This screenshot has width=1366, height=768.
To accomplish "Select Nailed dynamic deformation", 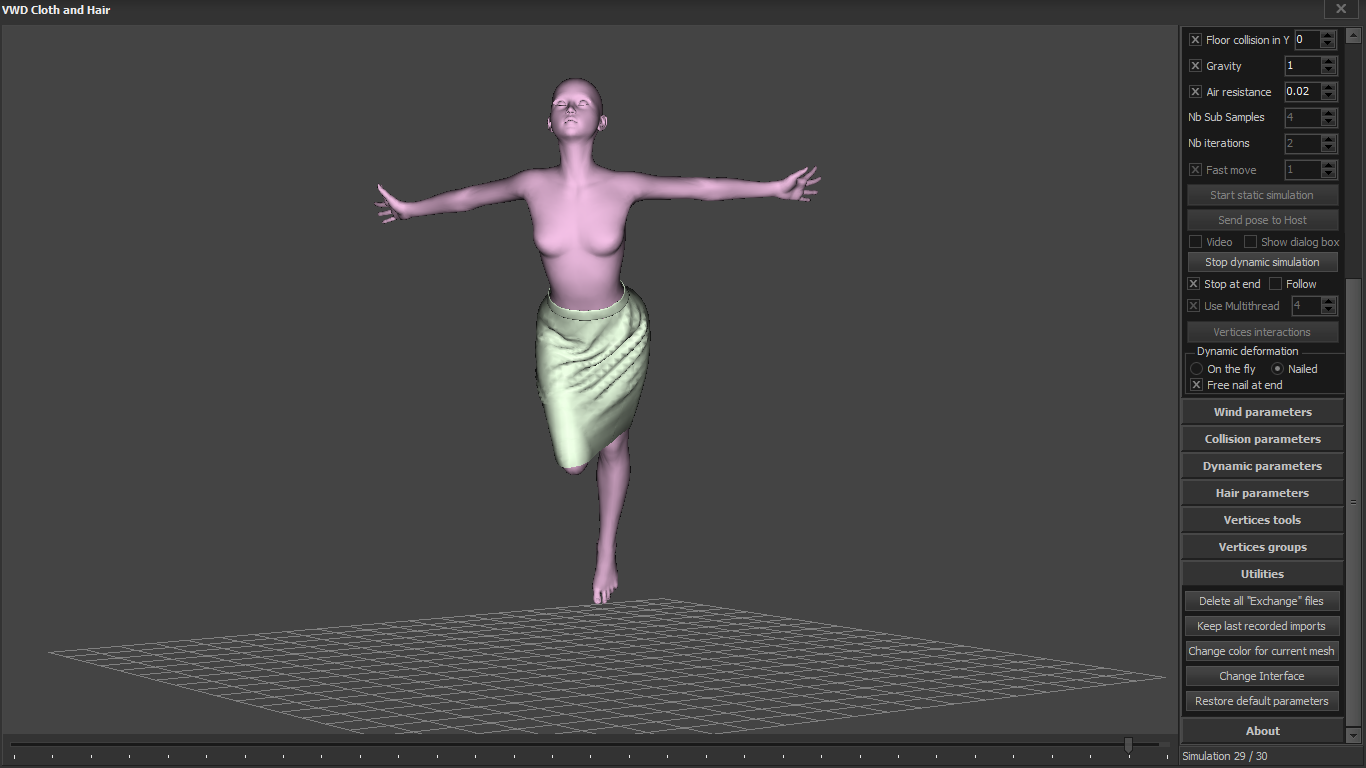I will click(x=1277, y=369).
